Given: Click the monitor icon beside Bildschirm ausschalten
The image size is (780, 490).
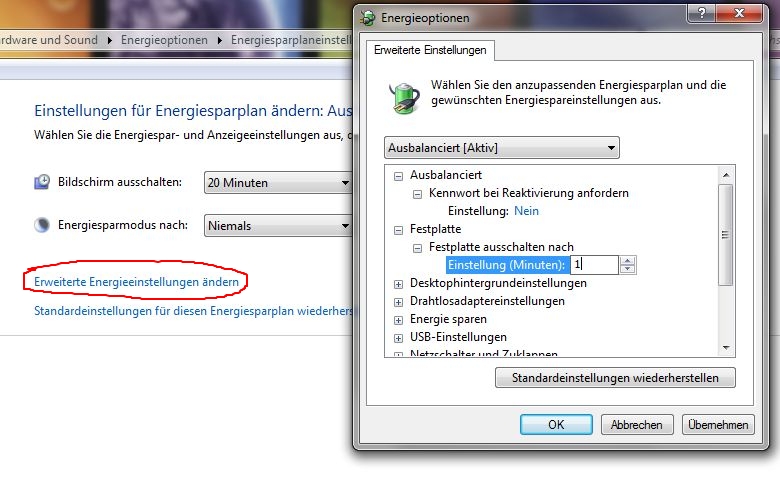Looking at the screenshot, I should (42, 182).
